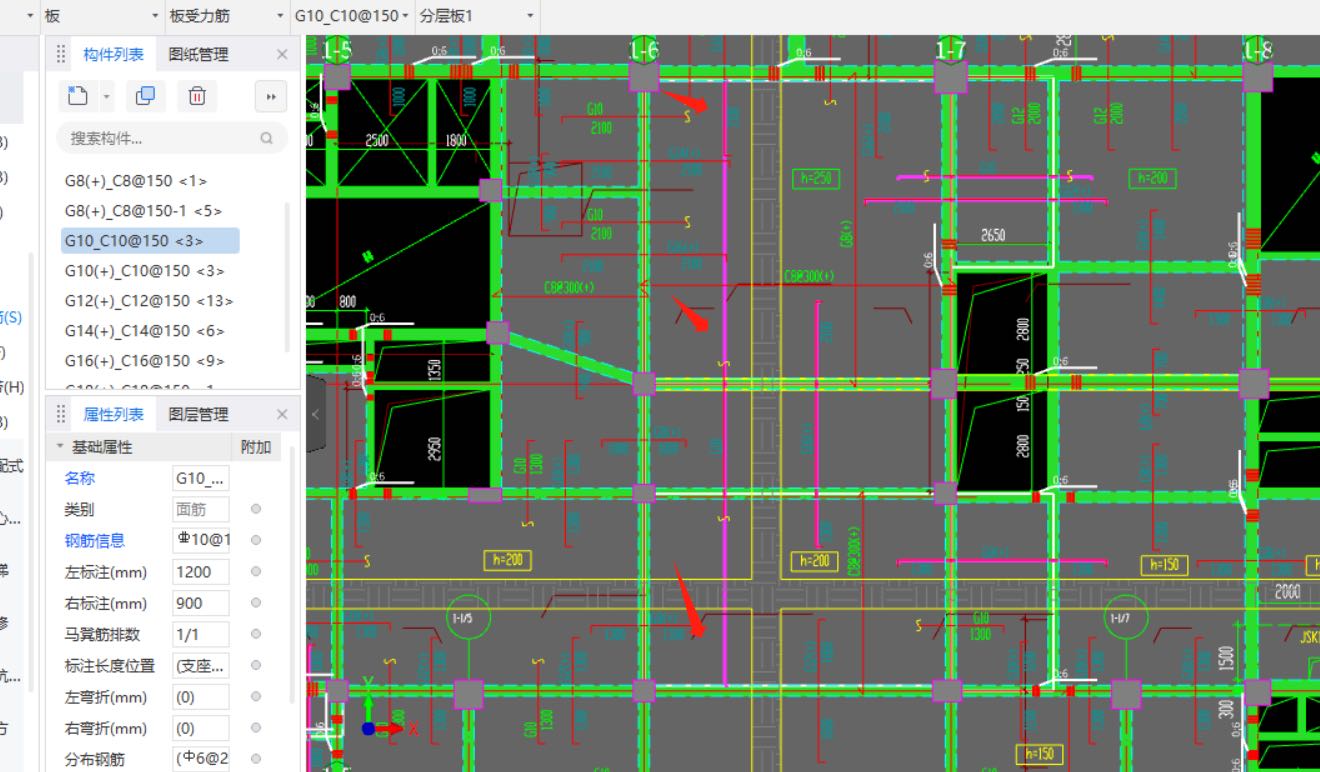Toggle the 附加 radio for 标注长度位置

[x=256, y=665]
